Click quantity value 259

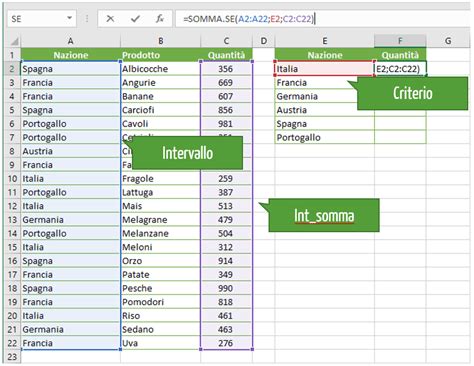click(226, 179)
